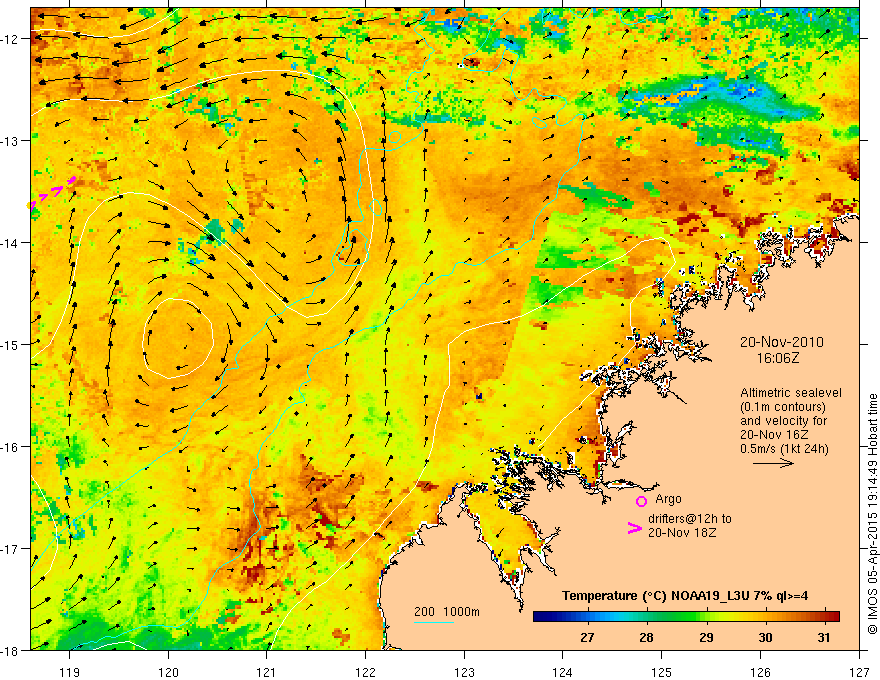Click longitude axis label 123
880x680 pixels.
pyautogui.click(x=464, y=672)
